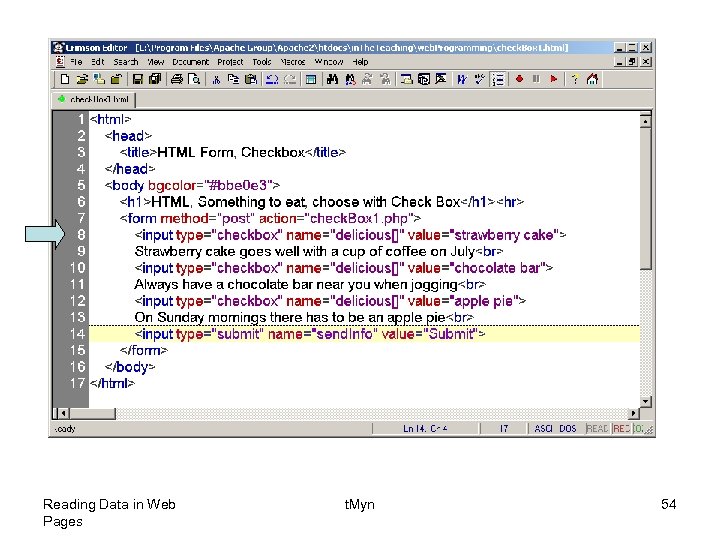Minimize the inner document window
This screenshot has width=720, height=540.
point(619,62)
